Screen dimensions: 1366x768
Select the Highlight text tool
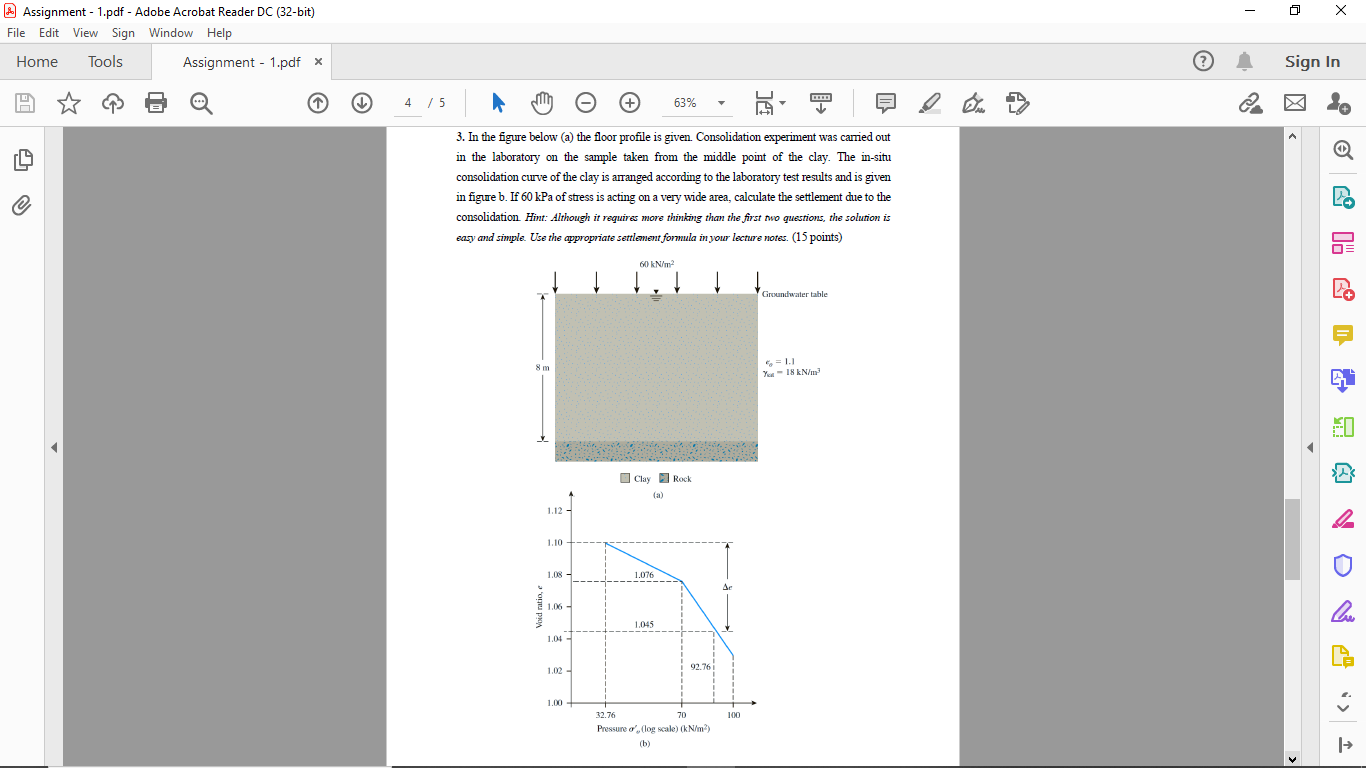(929, 103)
